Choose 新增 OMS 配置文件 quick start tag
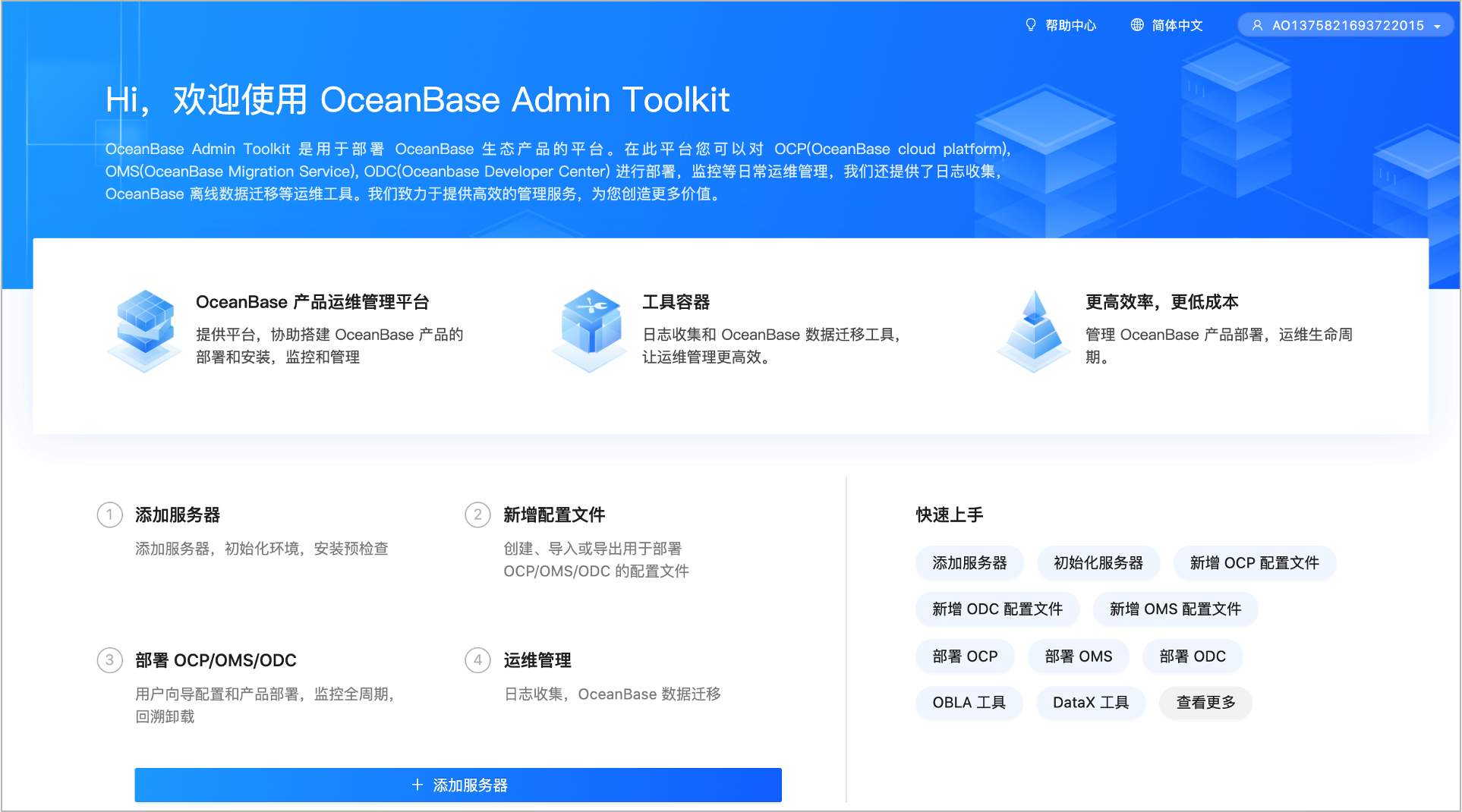Screen dimensions: 1462x812 tap(1175, 609)
